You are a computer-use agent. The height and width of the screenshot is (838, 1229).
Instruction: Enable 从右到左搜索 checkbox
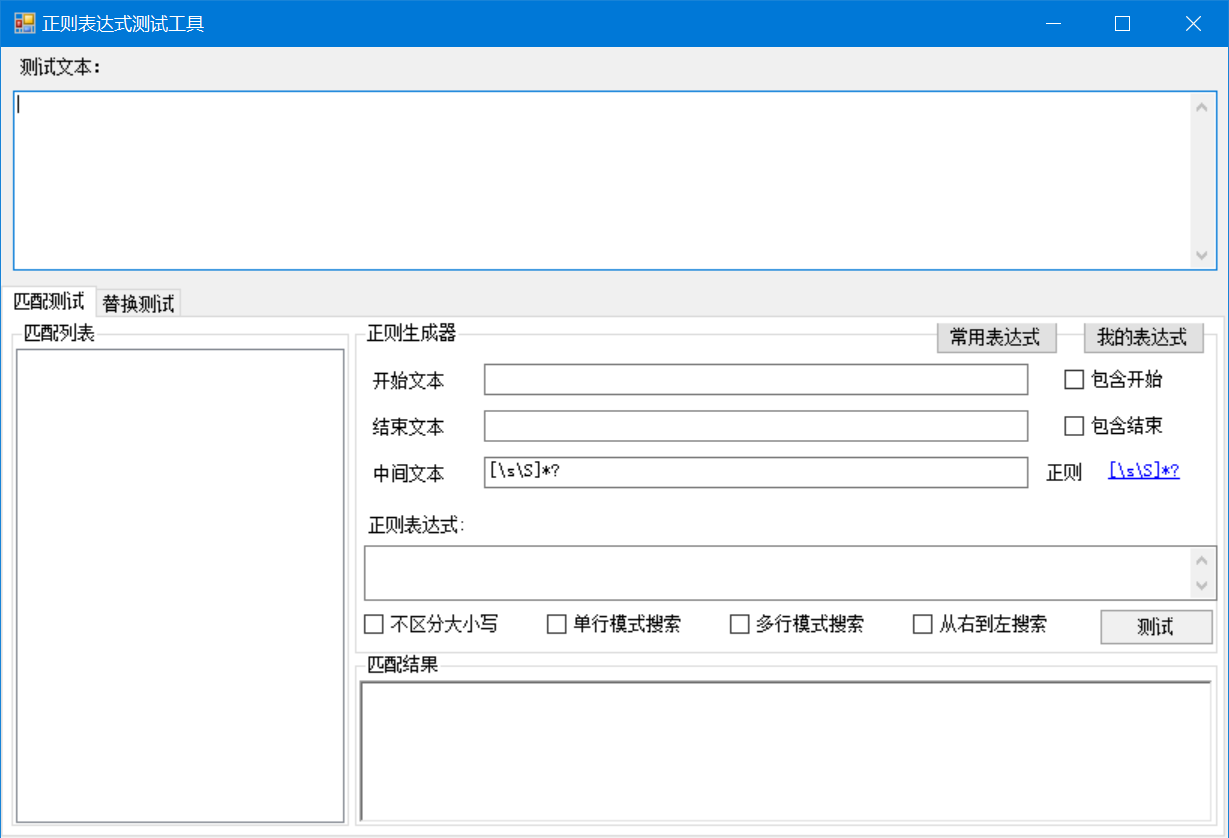[x=923, y=625]
